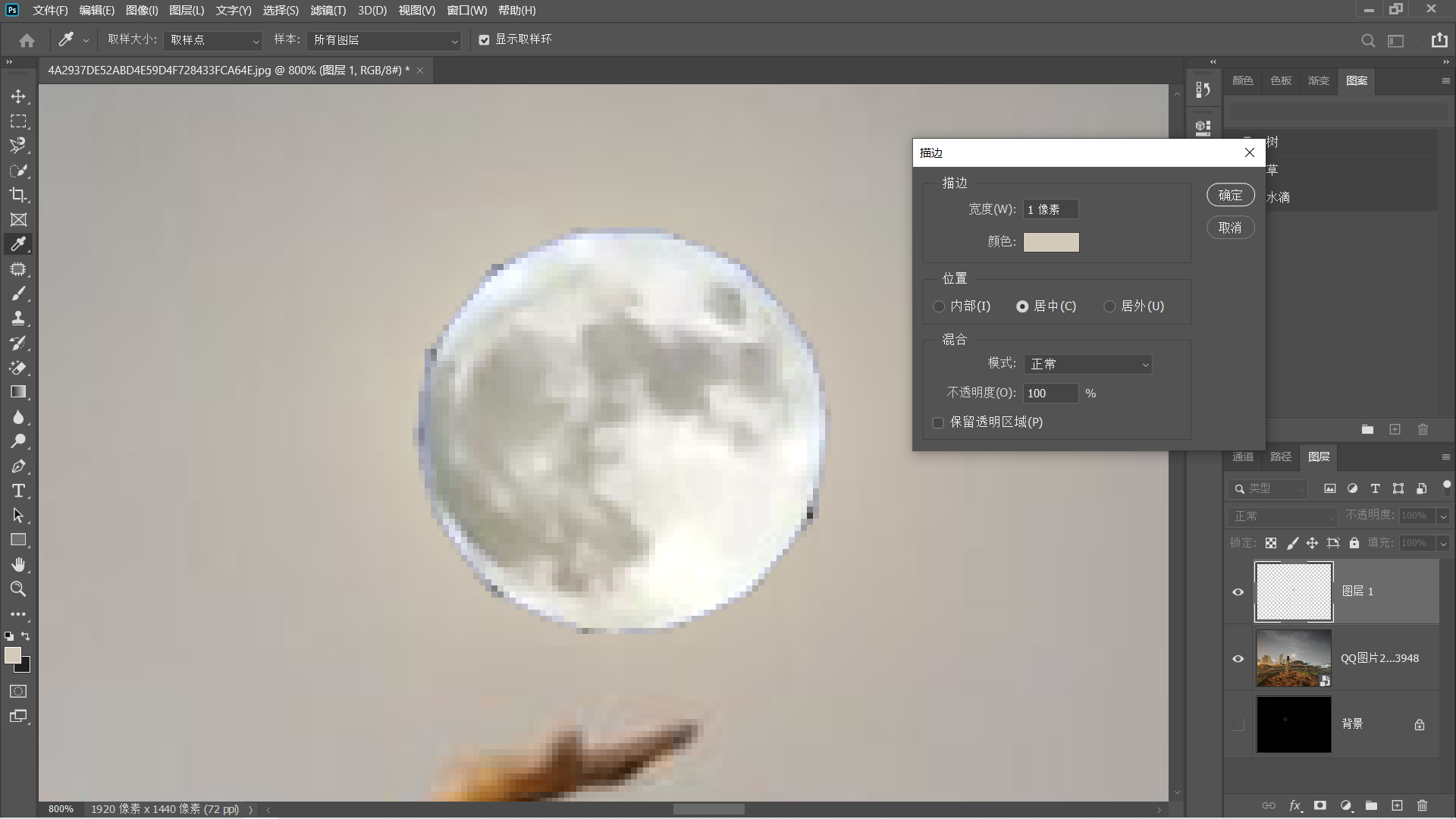
Task: Select the 内部(I) position radio button
Action: (940, 306)
